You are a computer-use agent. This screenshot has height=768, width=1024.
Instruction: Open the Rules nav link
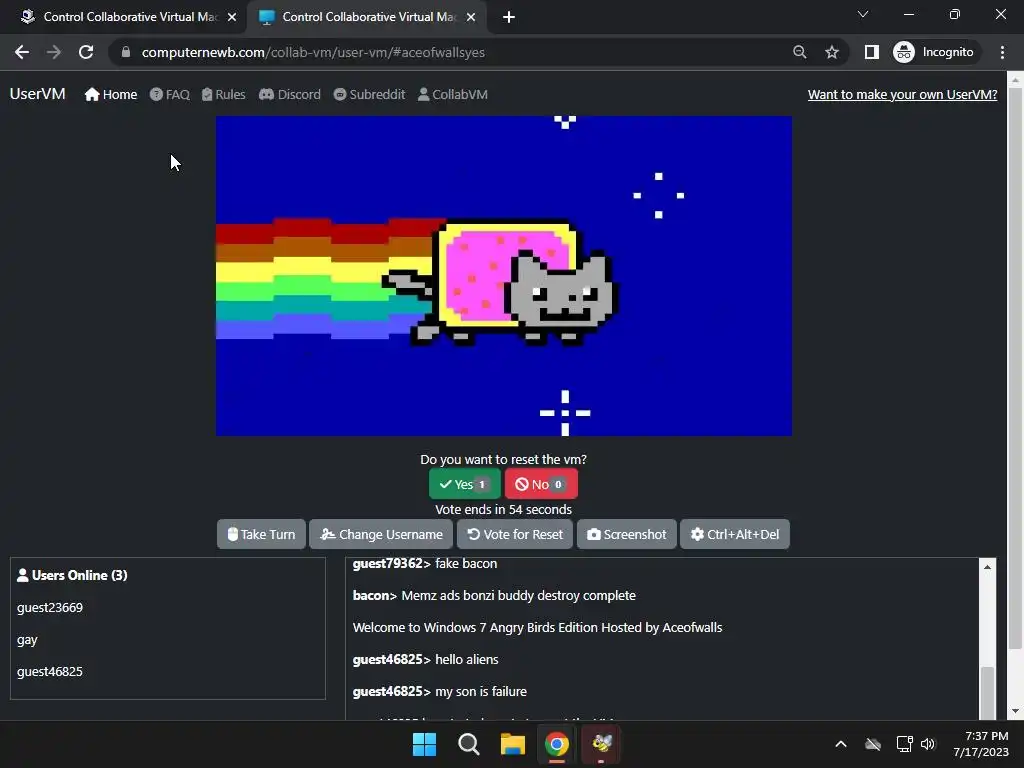223,95
